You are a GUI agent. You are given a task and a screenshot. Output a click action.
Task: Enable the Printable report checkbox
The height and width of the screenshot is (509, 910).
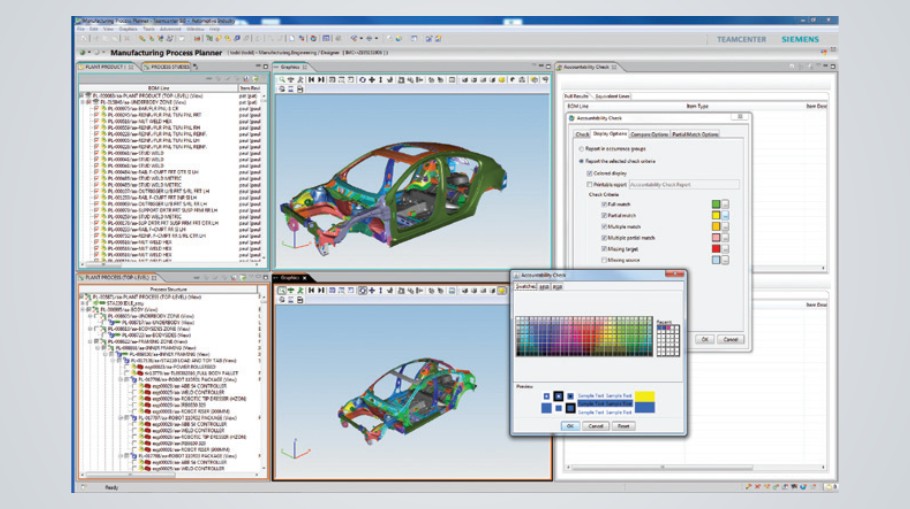(588, 184)
